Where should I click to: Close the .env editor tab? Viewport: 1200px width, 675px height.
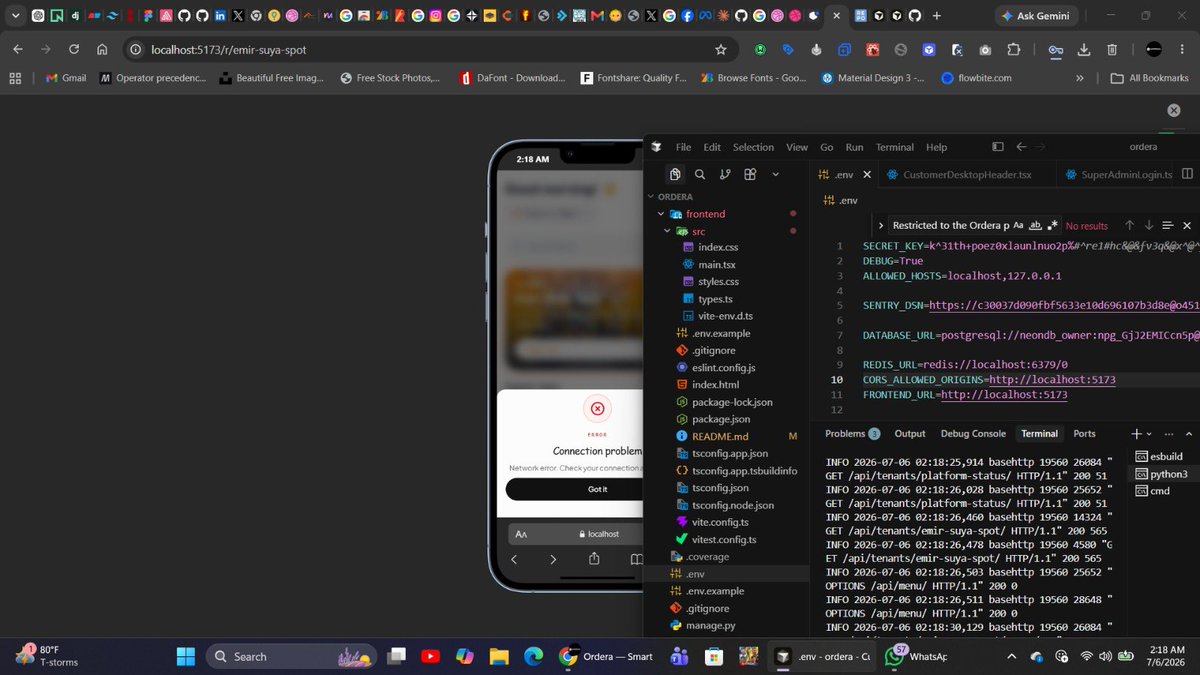[867, 174]
